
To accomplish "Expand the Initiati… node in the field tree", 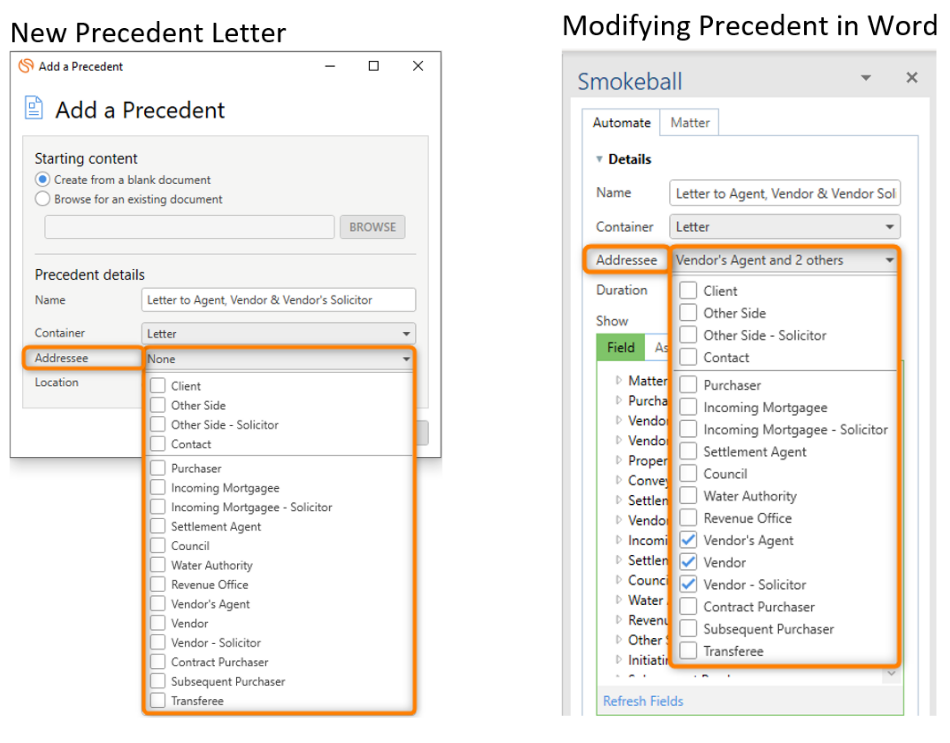I will (619, 659).
